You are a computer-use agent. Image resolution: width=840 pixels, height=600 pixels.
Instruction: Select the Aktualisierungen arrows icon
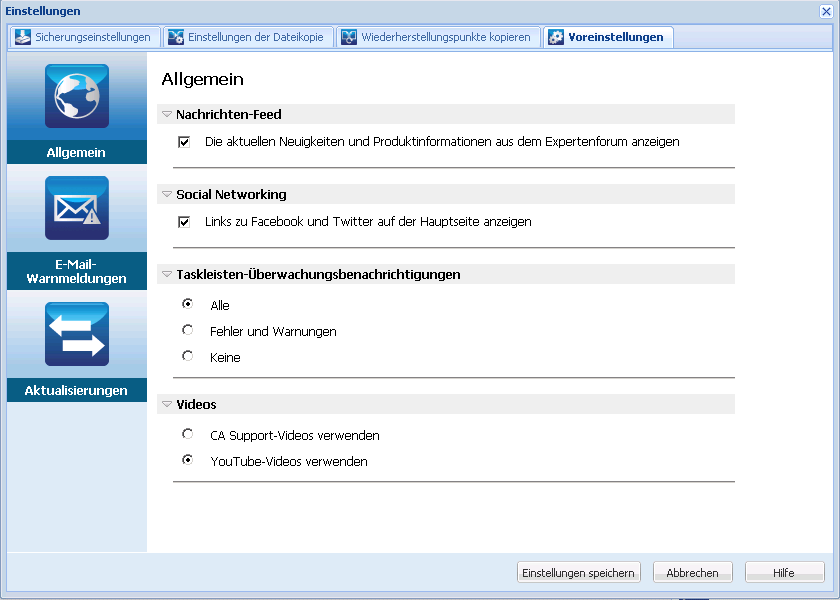tap(77, 334)
